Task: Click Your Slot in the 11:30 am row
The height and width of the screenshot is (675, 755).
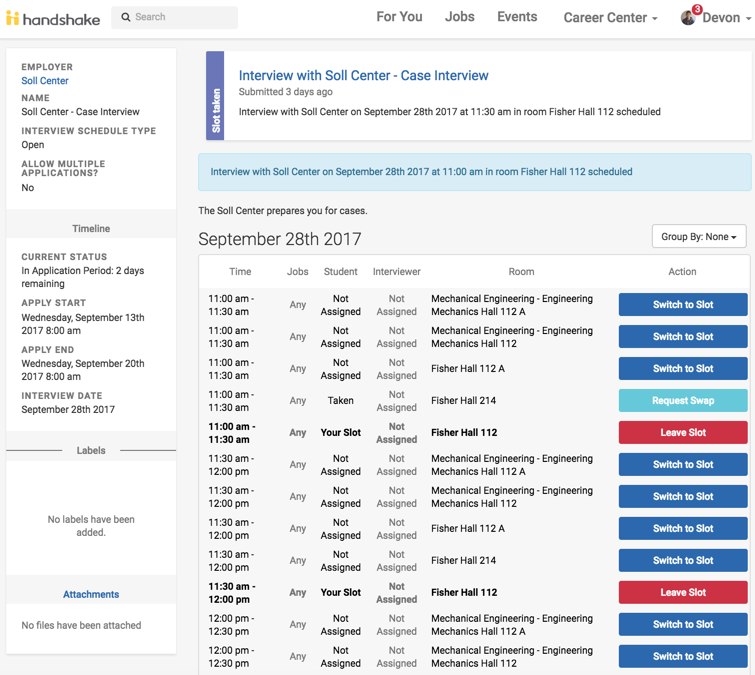Action: pos(340,592)
